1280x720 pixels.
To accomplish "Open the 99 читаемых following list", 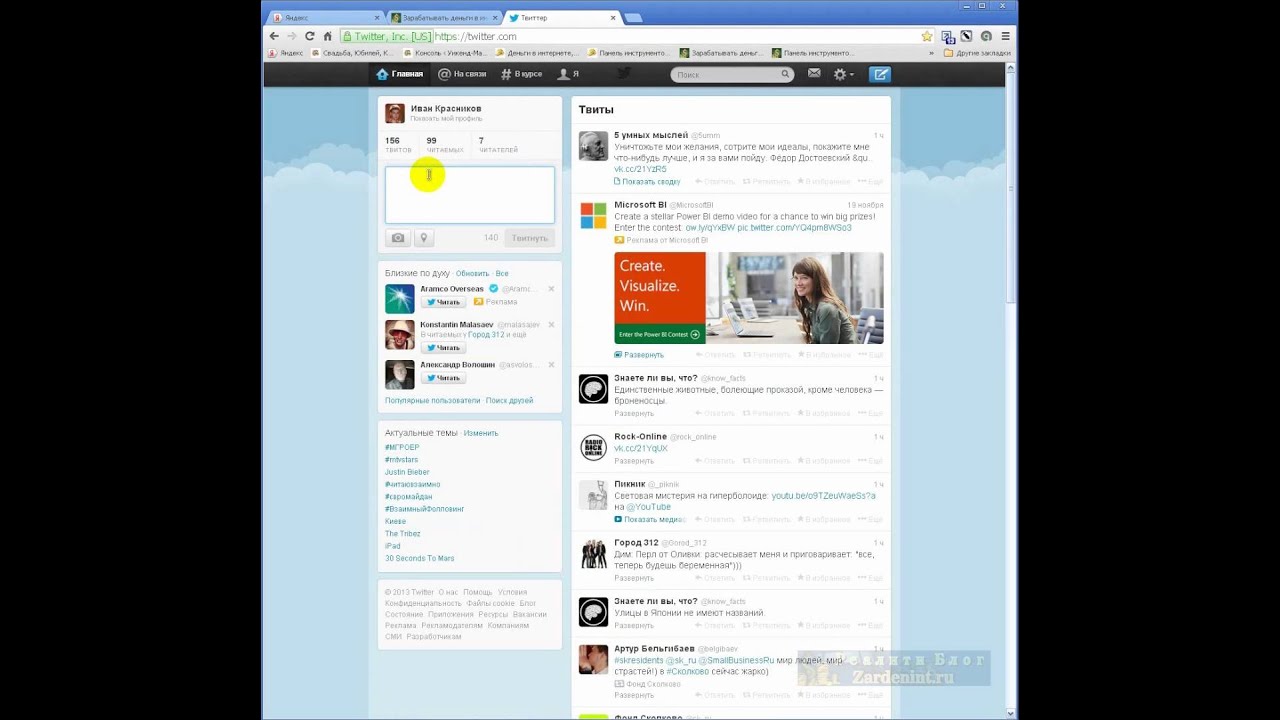I will tap(444, 145).
